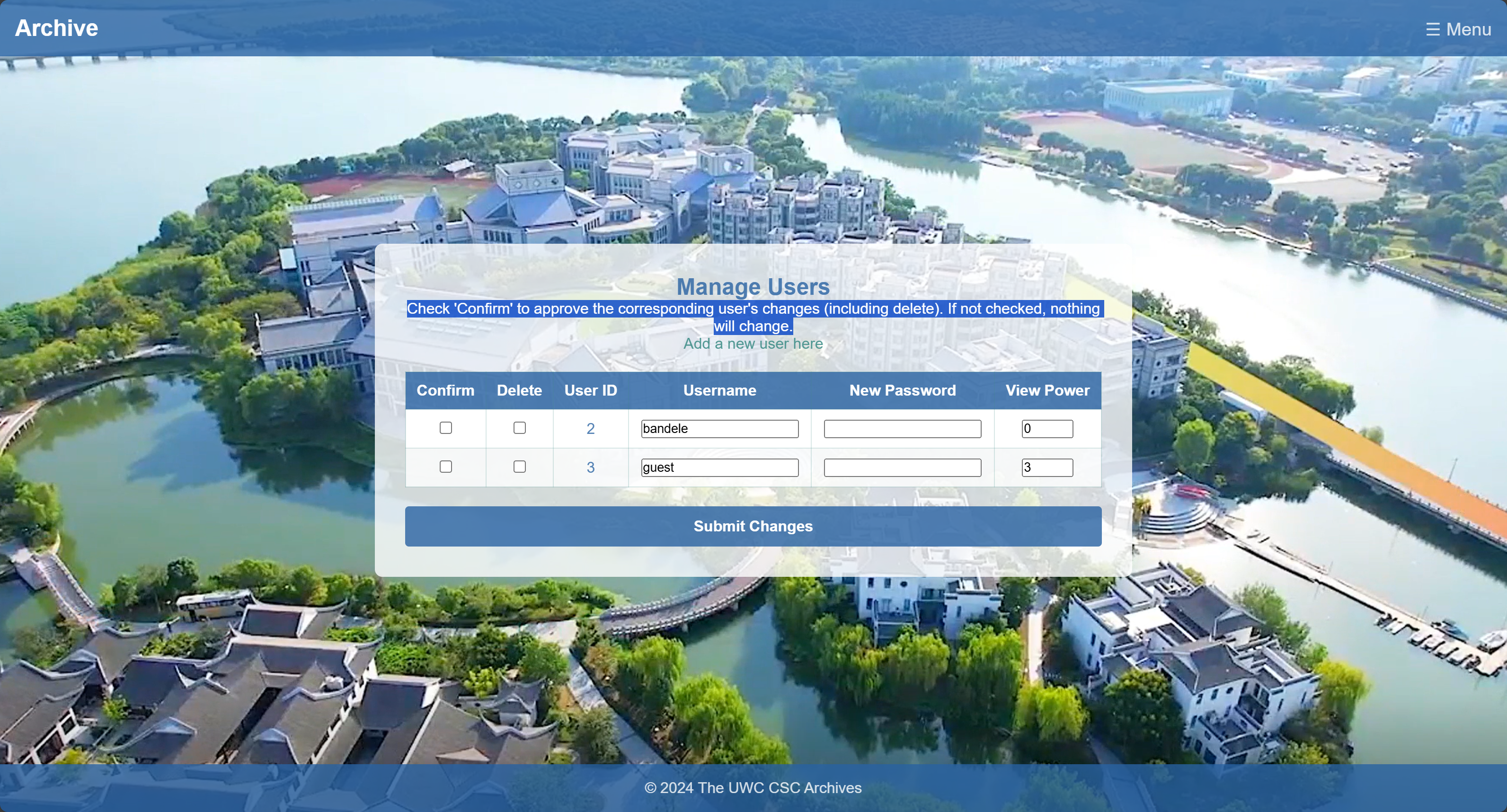Focus New Password field for bandele
Screen dimensions: 1507x812
(902, 429)
